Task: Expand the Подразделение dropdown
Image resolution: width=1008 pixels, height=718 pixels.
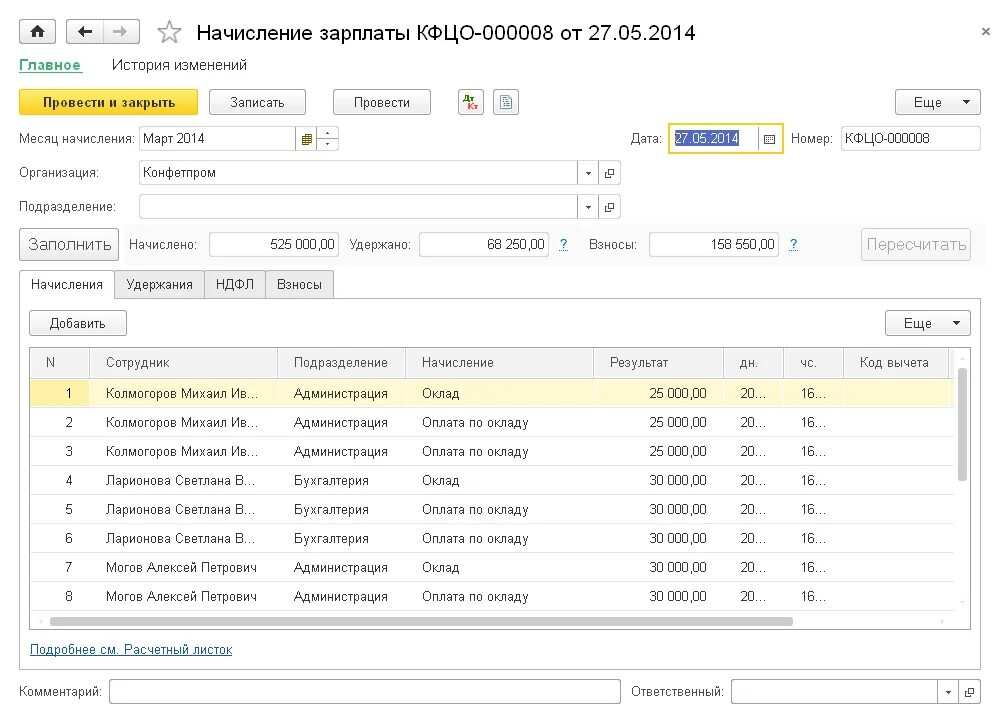Action: (588, 207)
